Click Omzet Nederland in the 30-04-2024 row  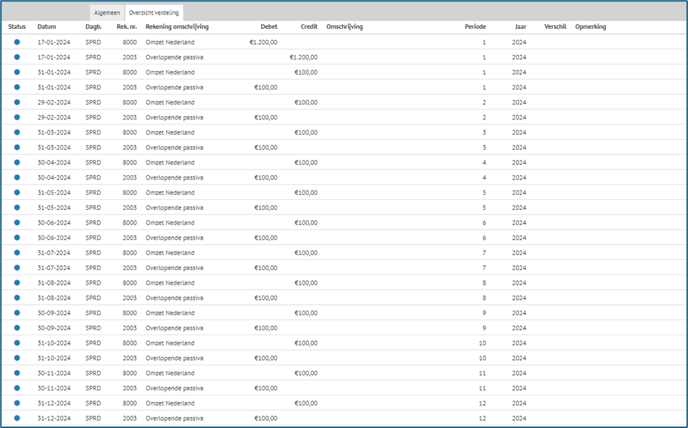coord(170,162)
